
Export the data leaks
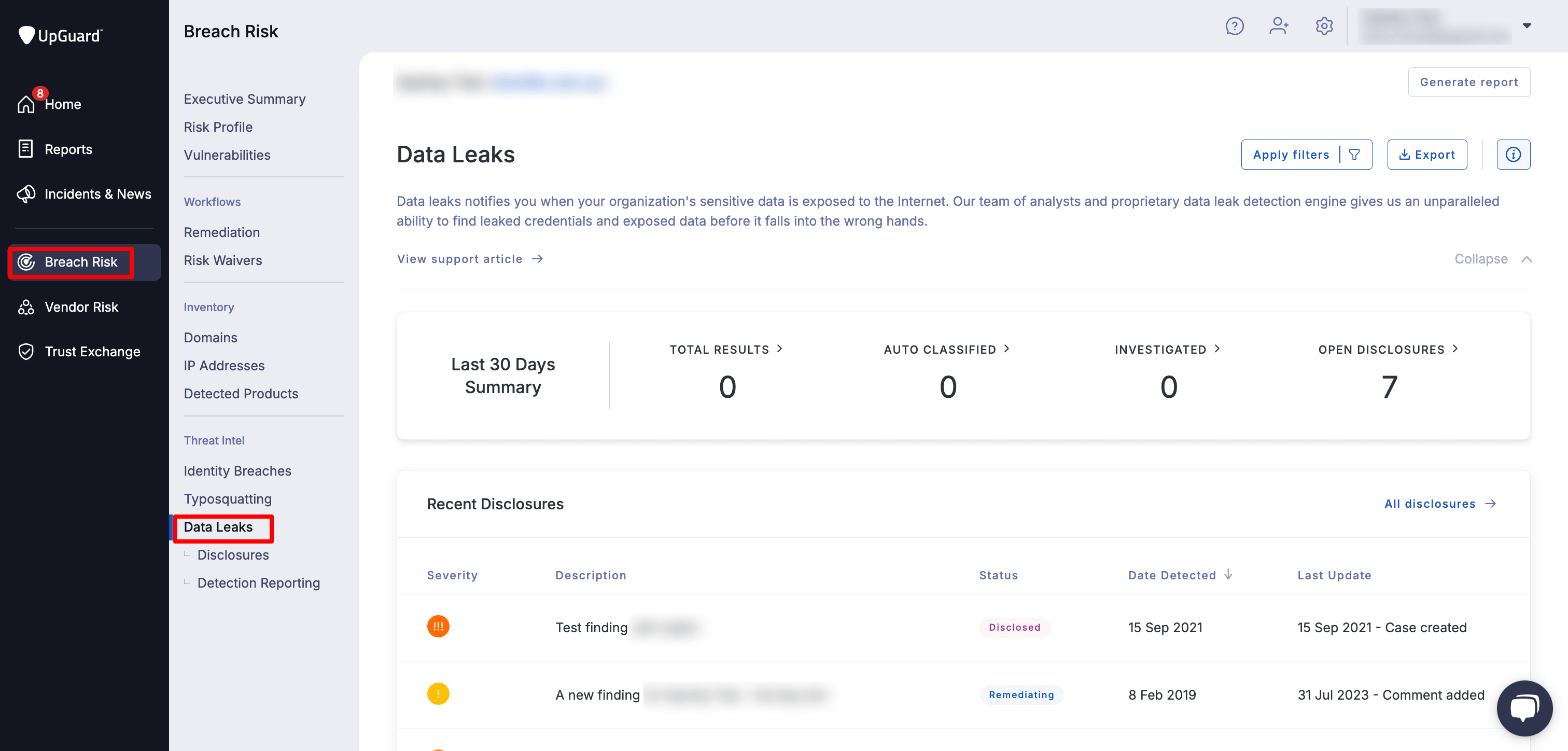coord(1427,155)
